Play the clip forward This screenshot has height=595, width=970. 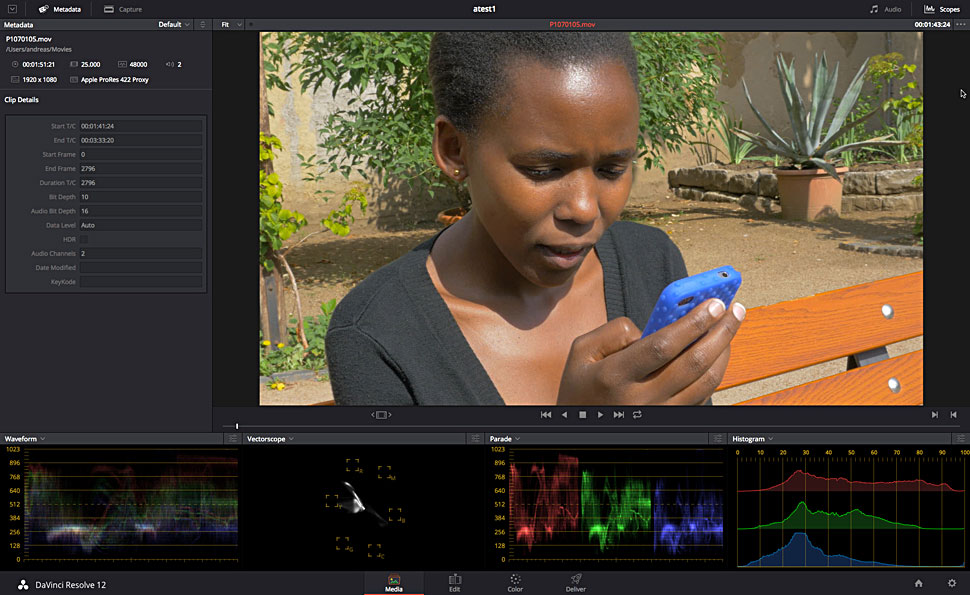tap(600, 414)
